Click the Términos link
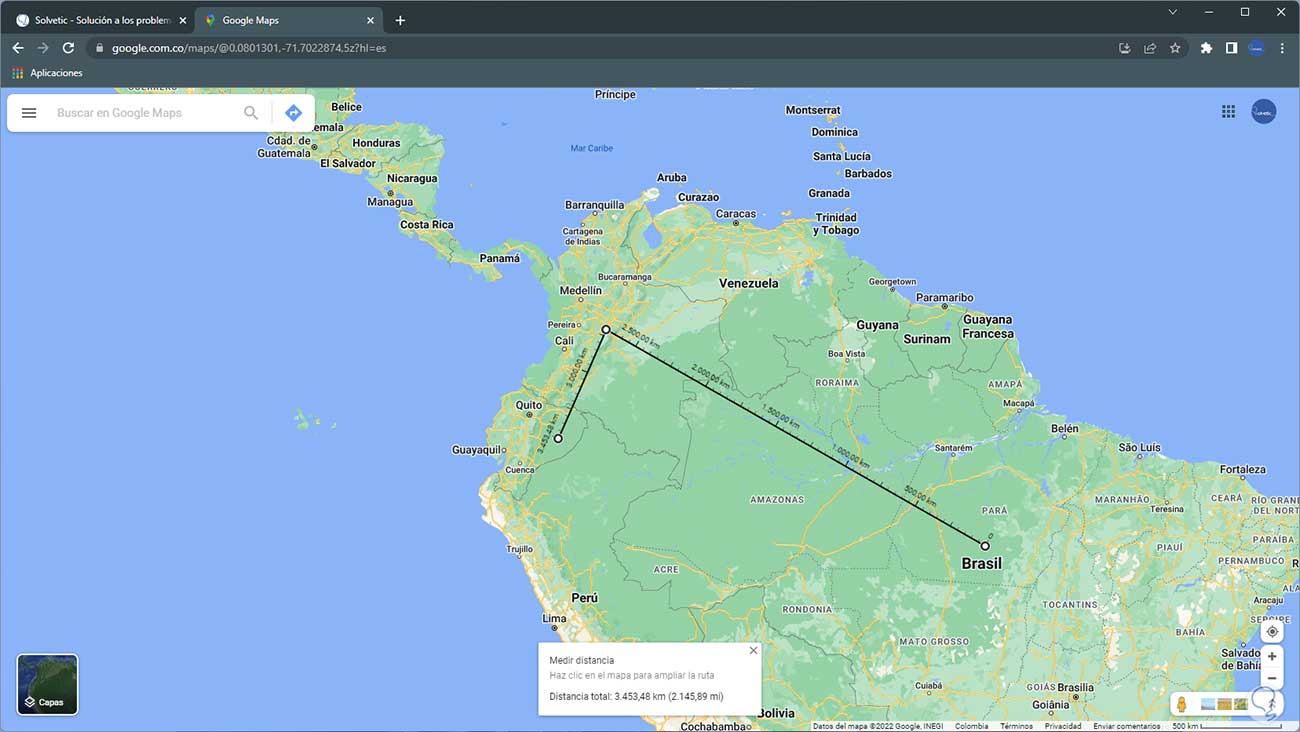This screenshot has height=732, width=1300. tap(1016, 726)
